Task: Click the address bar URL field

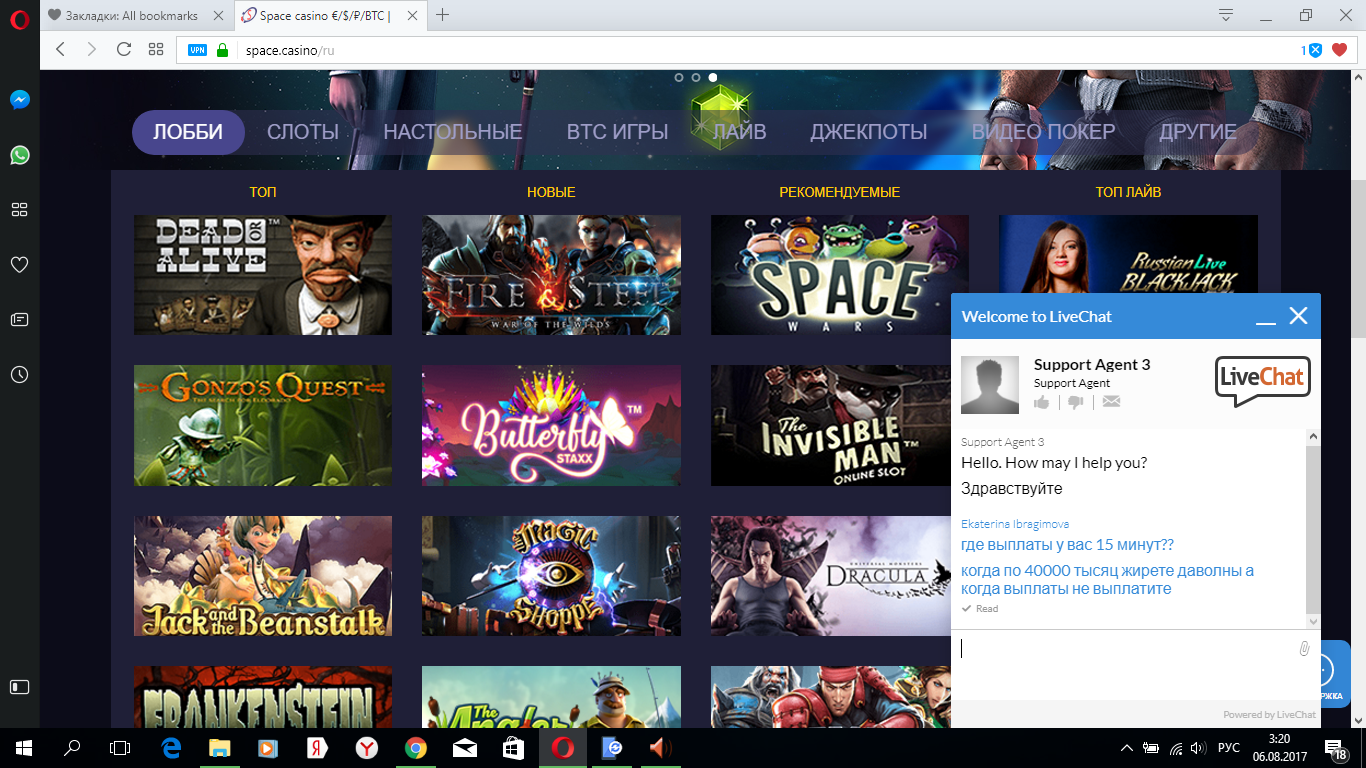Action: click(765, 49)
